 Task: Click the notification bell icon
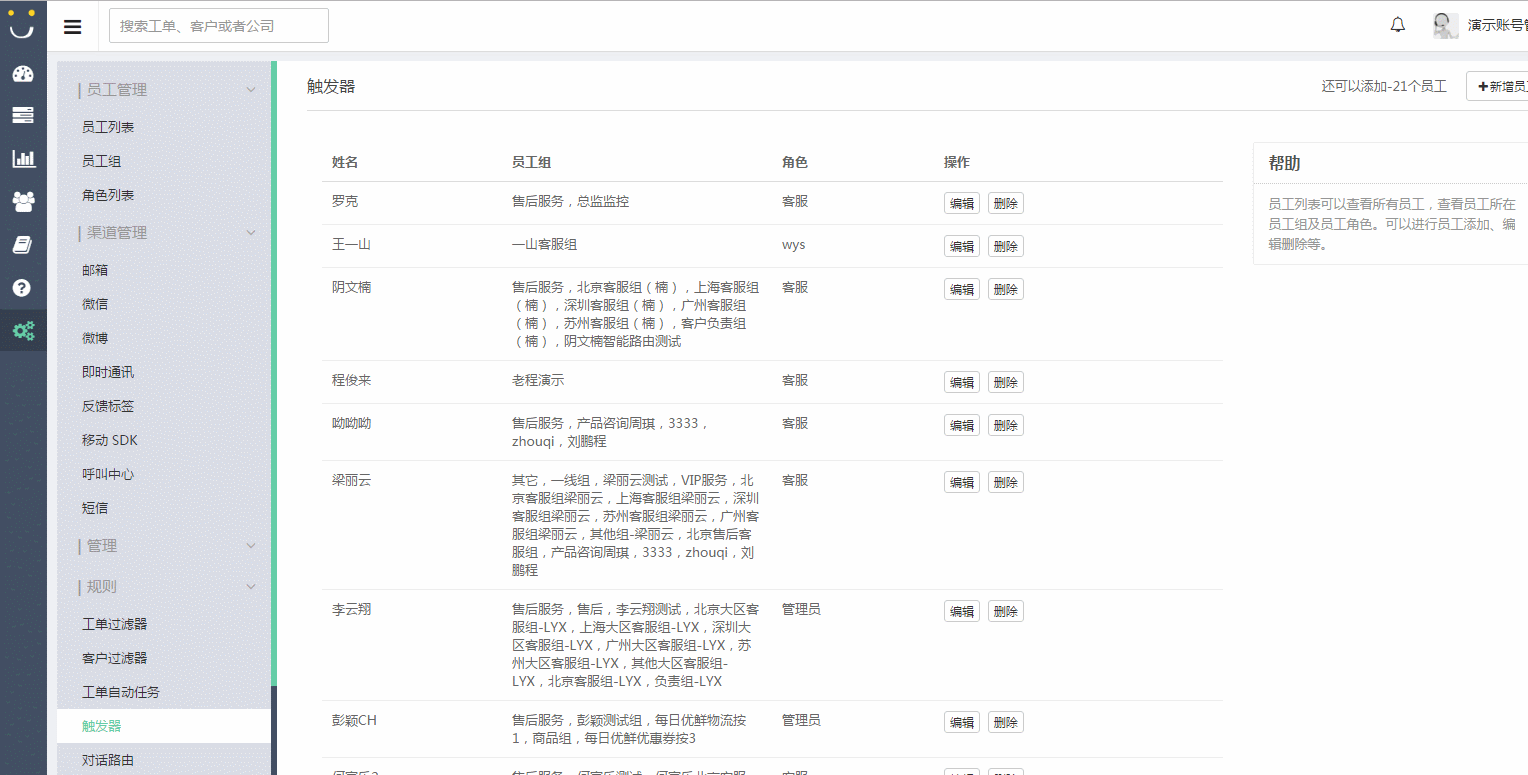coord(1398,25)
